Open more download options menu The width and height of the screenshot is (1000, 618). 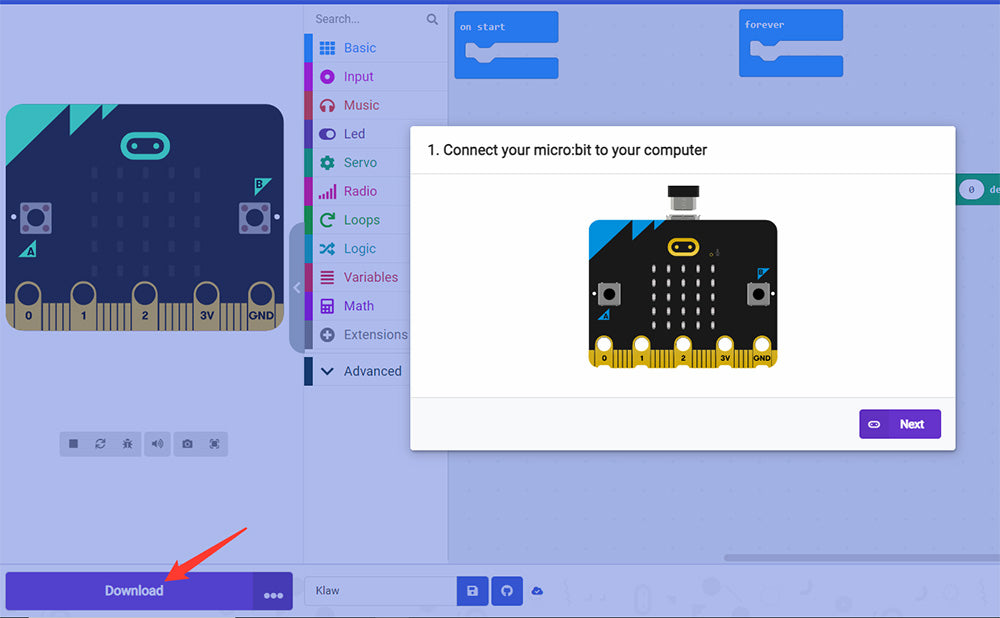[273, 594]
